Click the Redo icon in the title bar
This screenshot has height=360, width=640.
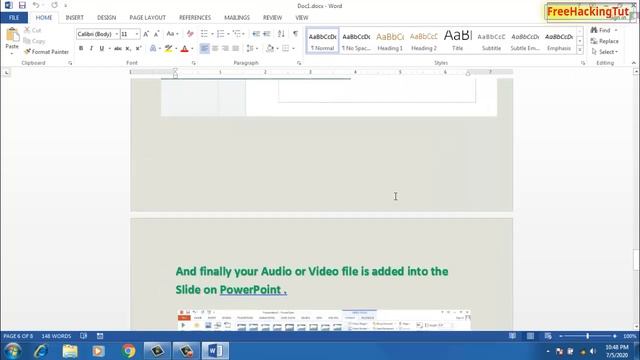pyautogui.click(x=54, y=5)
